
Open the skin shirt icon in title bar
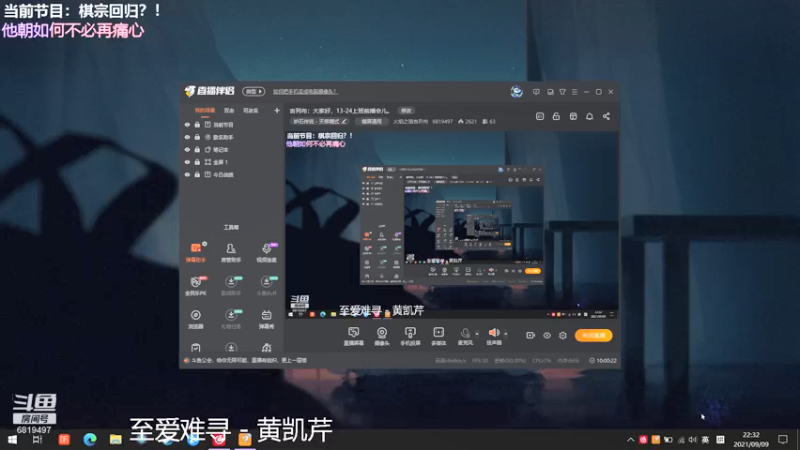click(x=562, y=92)
